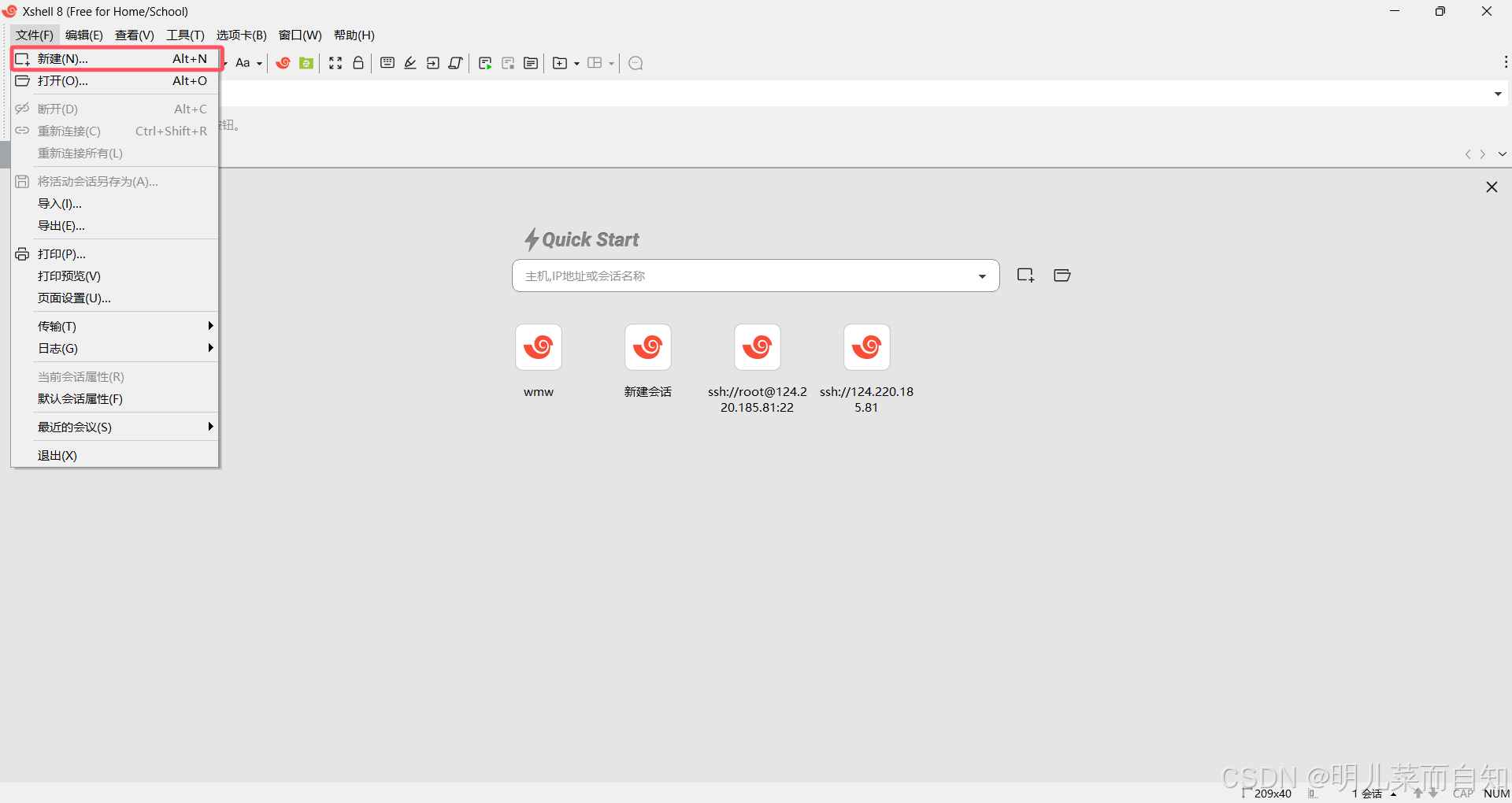Click the red Xshell swirl toolbar icon
This screenshot has height=803, width=1512.
283,63
